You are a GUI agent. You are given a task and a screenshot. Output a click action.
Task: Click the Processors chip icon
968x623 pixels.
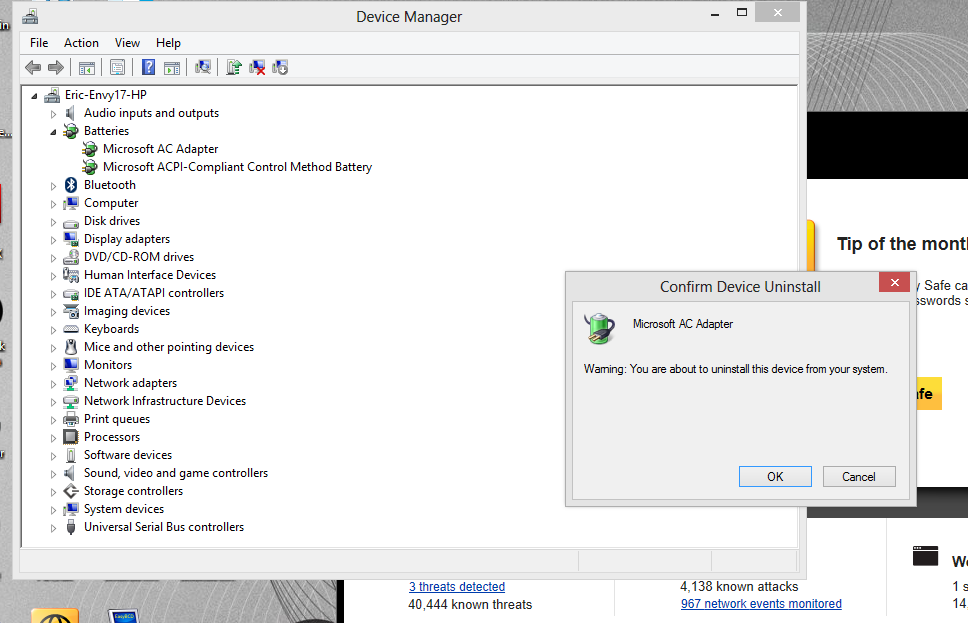point(71,437)
